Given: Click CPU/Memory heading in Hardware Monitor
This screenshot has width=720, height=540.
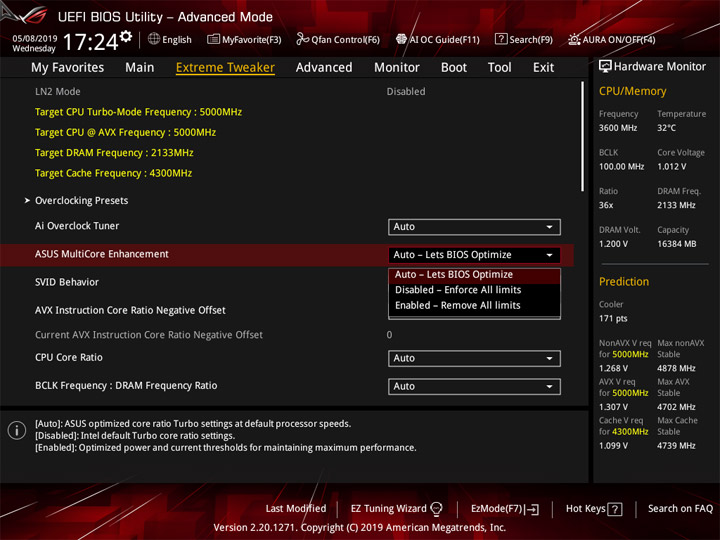Looking at the screenshot, I should coord(632,91).
